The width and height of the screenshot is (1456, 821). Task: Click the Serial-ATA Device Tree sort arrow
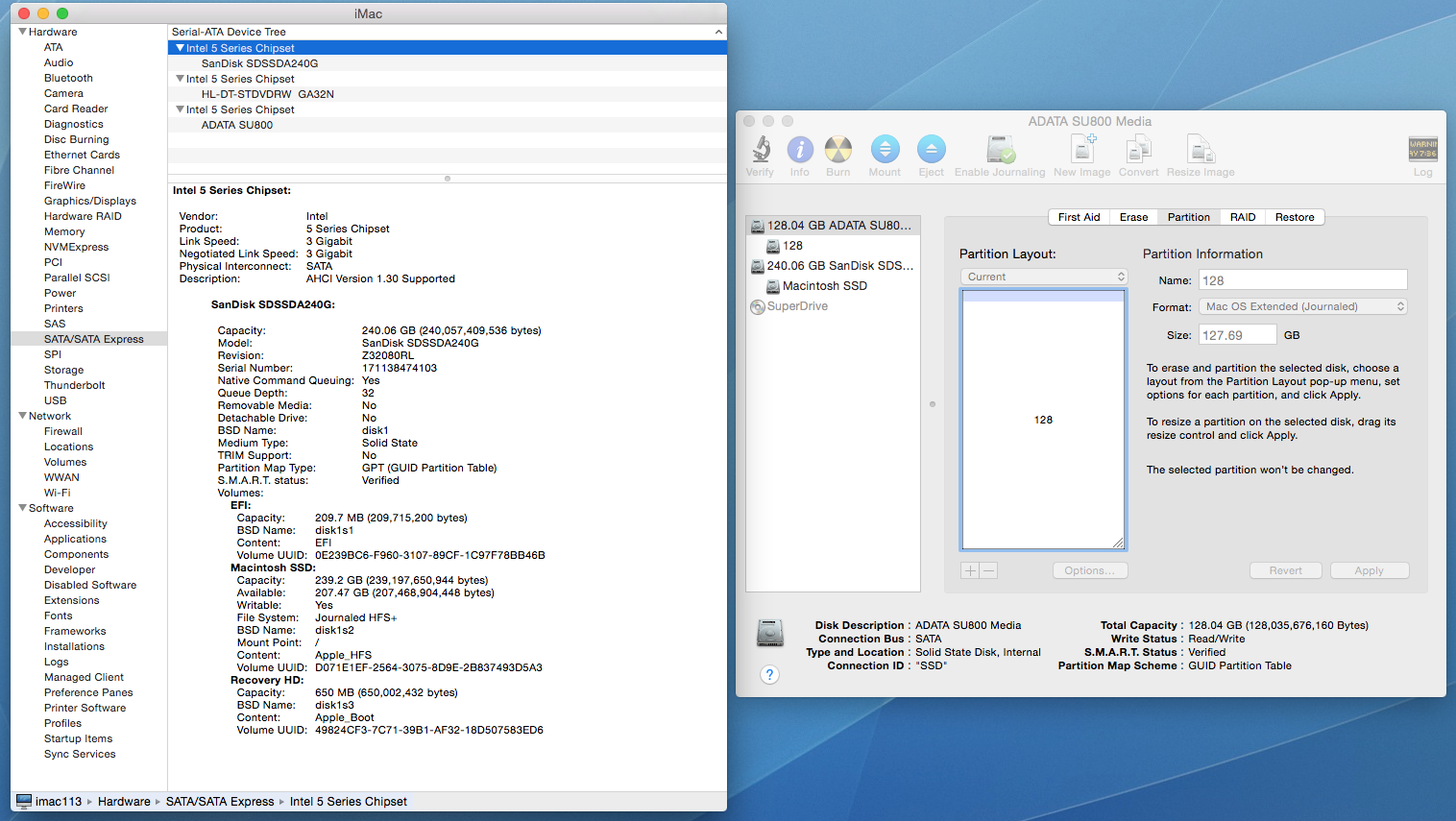718,32
